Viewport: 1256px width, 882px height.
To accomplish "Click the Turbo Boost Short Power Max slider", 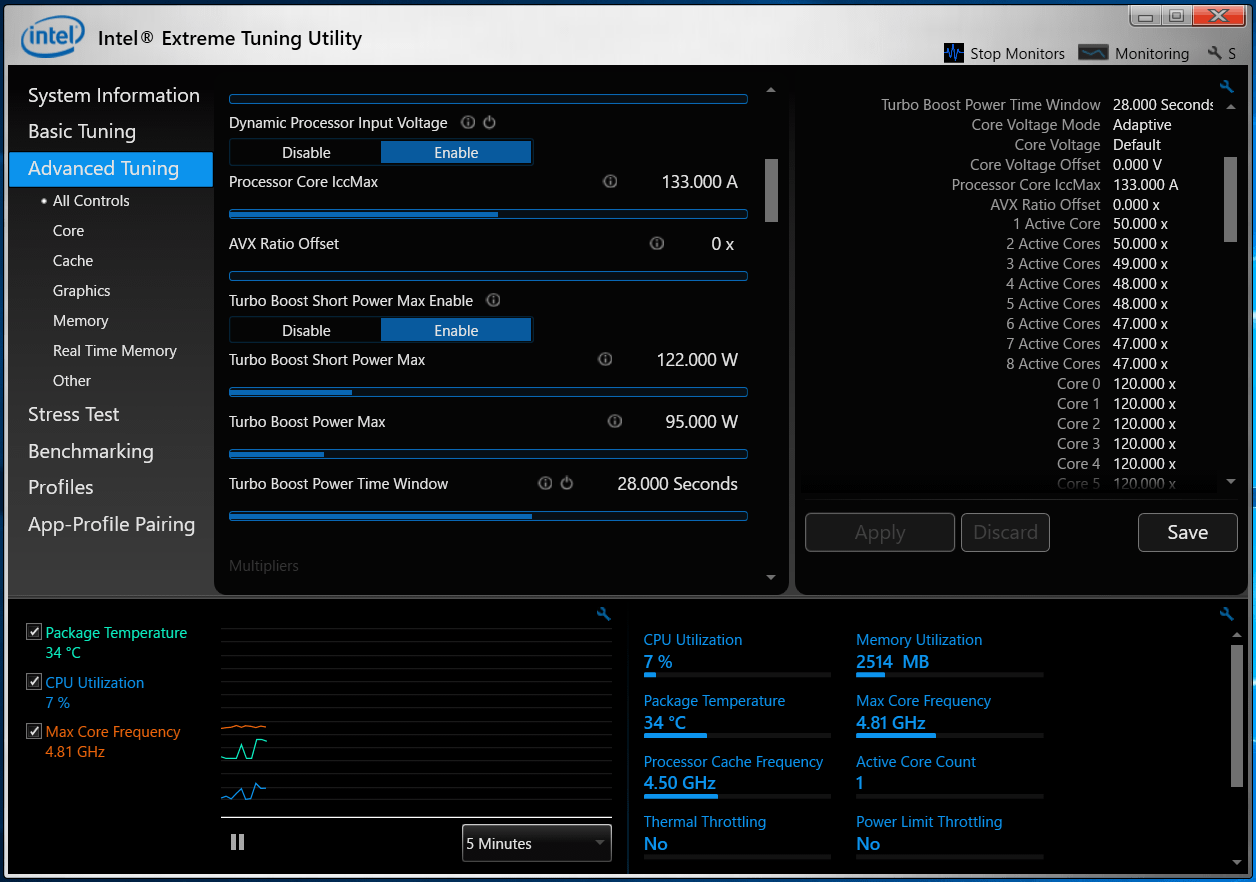I will click(x=488, y=392).
